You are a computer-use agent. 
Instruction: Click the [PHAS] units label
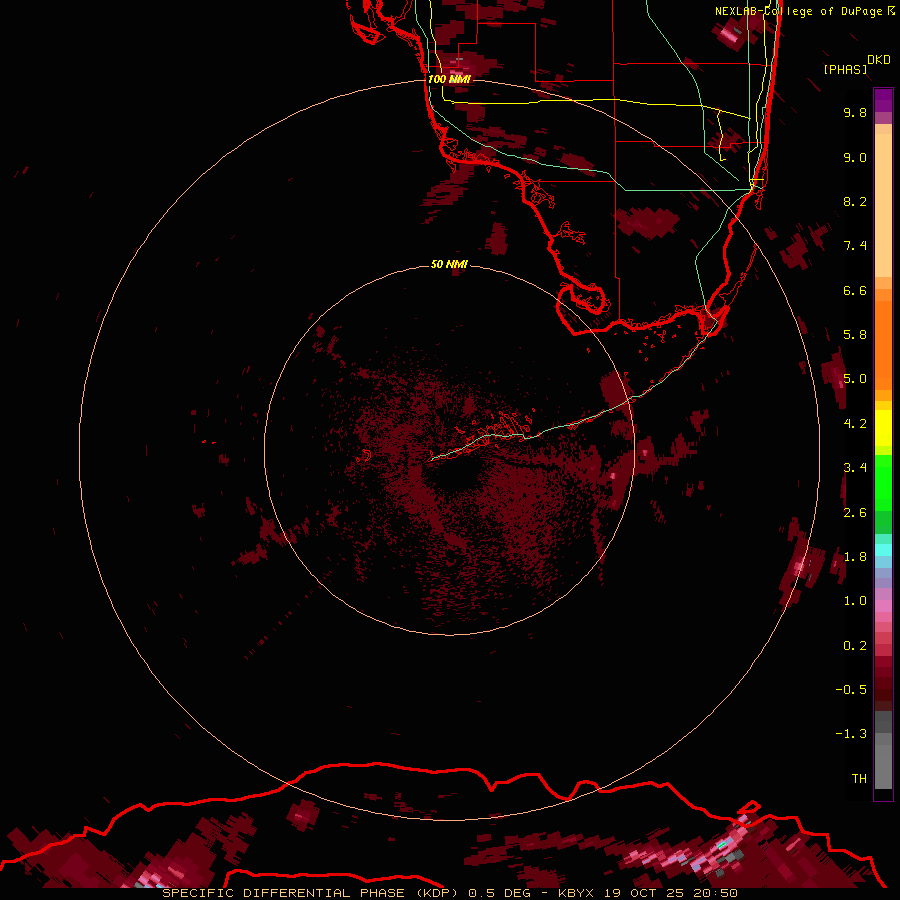tap(845, 69)
